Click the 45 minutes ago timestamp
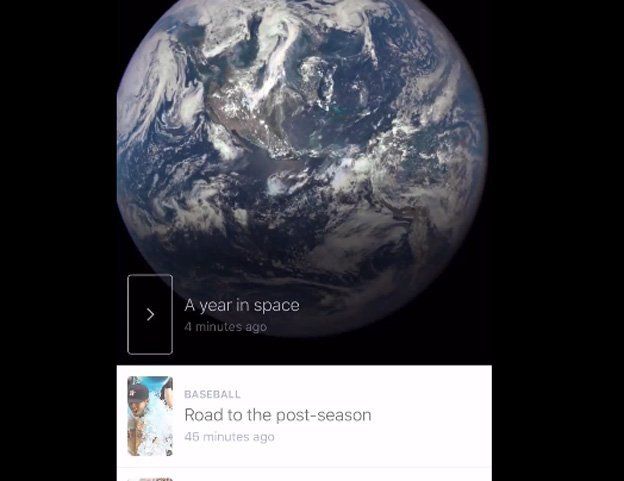 (x=229, y=437)
